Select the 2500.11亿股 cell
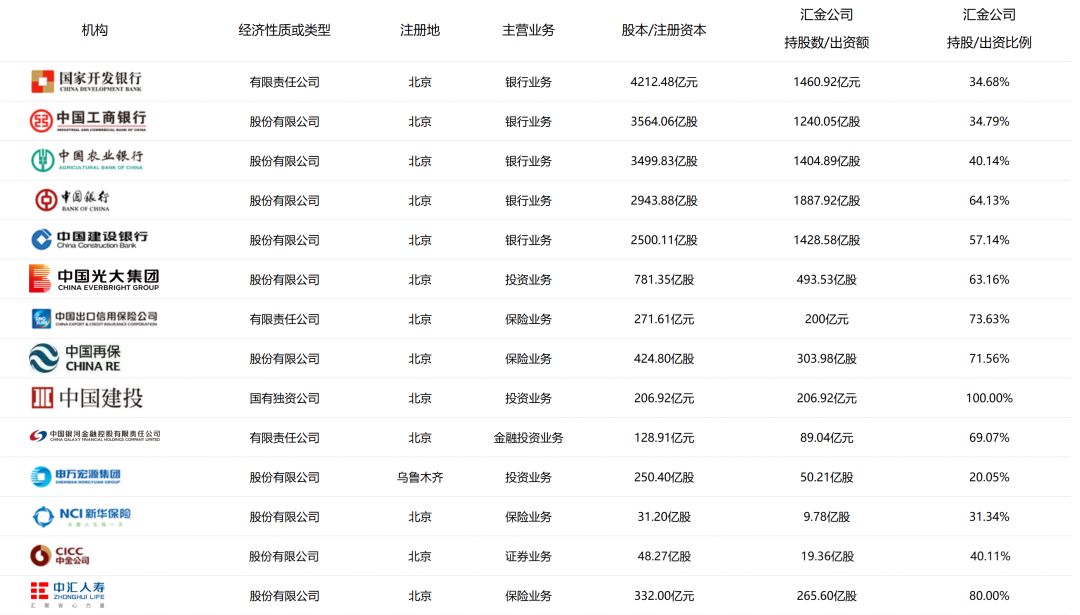This screenshot has height=615, width=1080. point(664,240)
